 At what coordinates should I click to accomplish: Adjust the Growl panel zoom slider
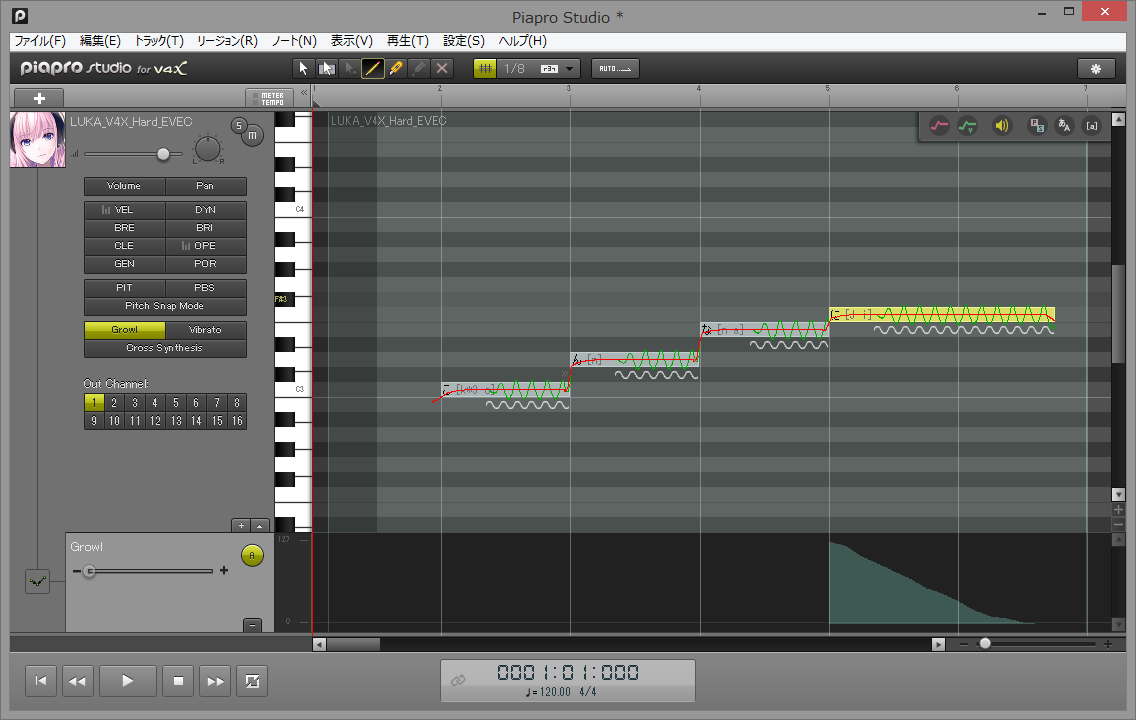click(x=89, y=572)
